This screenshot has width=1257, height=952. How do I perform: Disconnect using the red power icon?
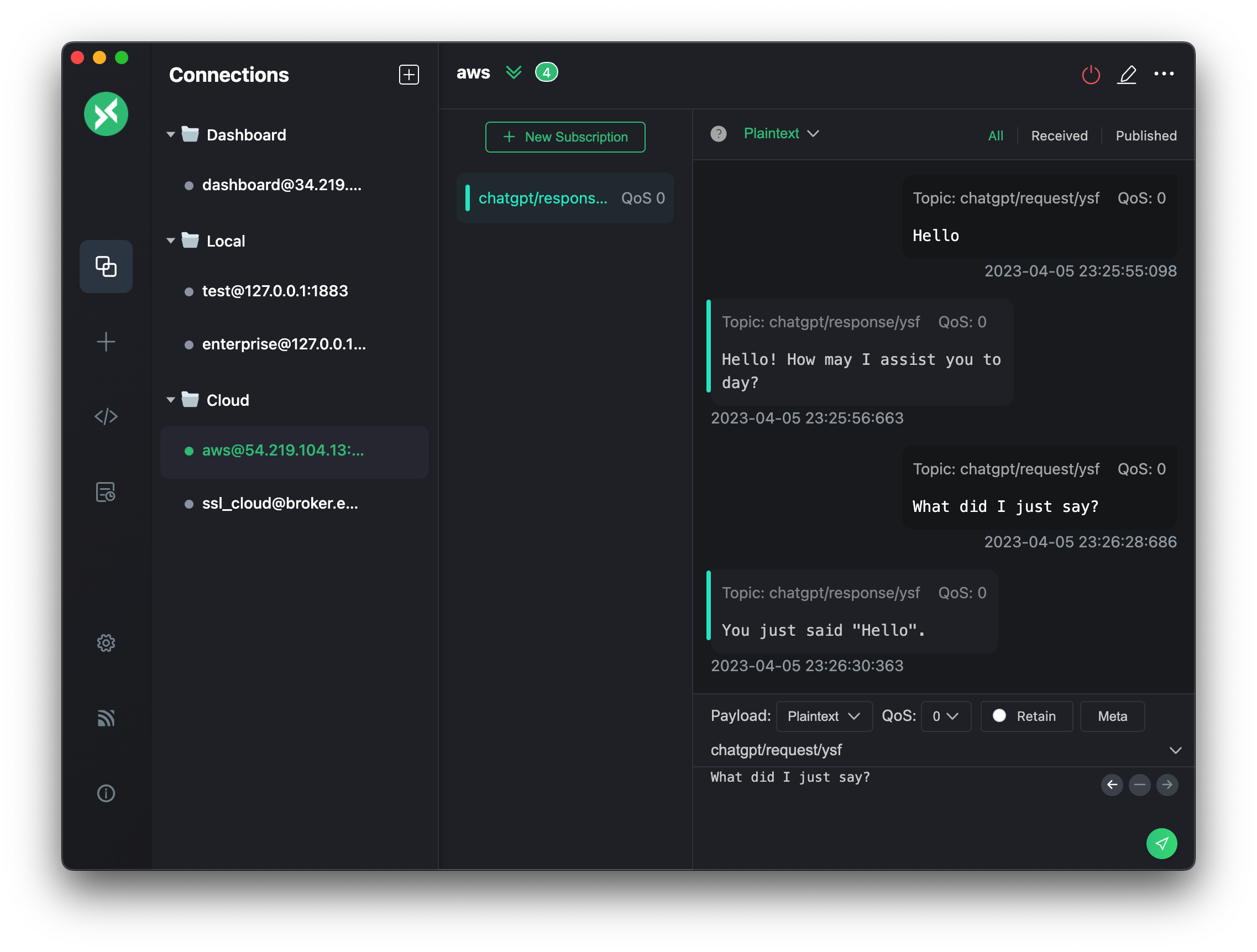click(x=1091, y=75)
